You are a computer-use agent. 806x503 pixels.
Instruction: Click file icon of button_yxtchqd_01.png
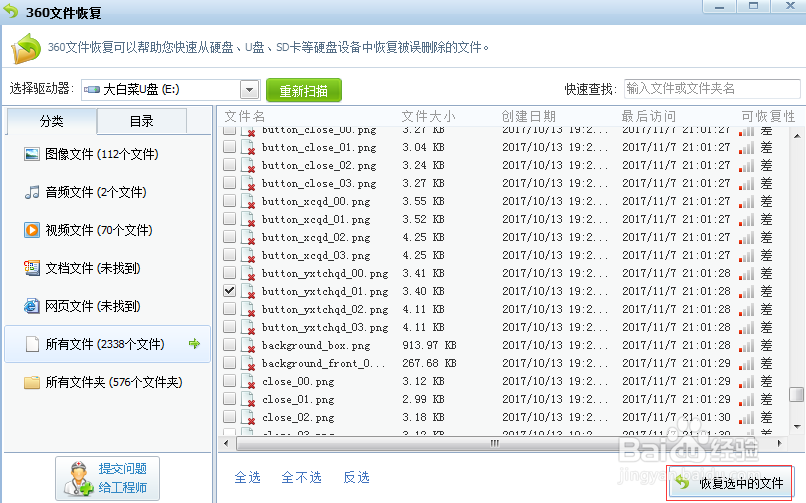coord(248,291)
